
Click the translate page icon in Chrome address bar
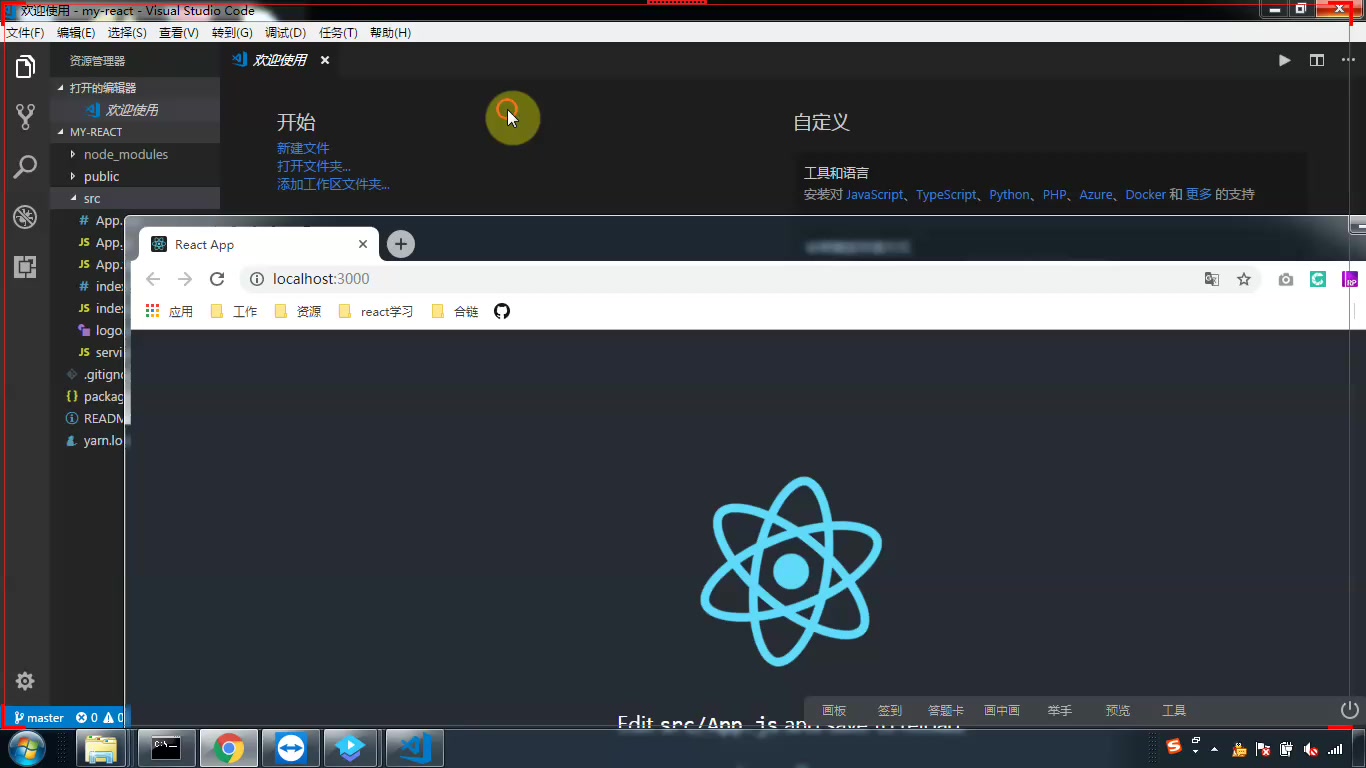point(1212,279)
